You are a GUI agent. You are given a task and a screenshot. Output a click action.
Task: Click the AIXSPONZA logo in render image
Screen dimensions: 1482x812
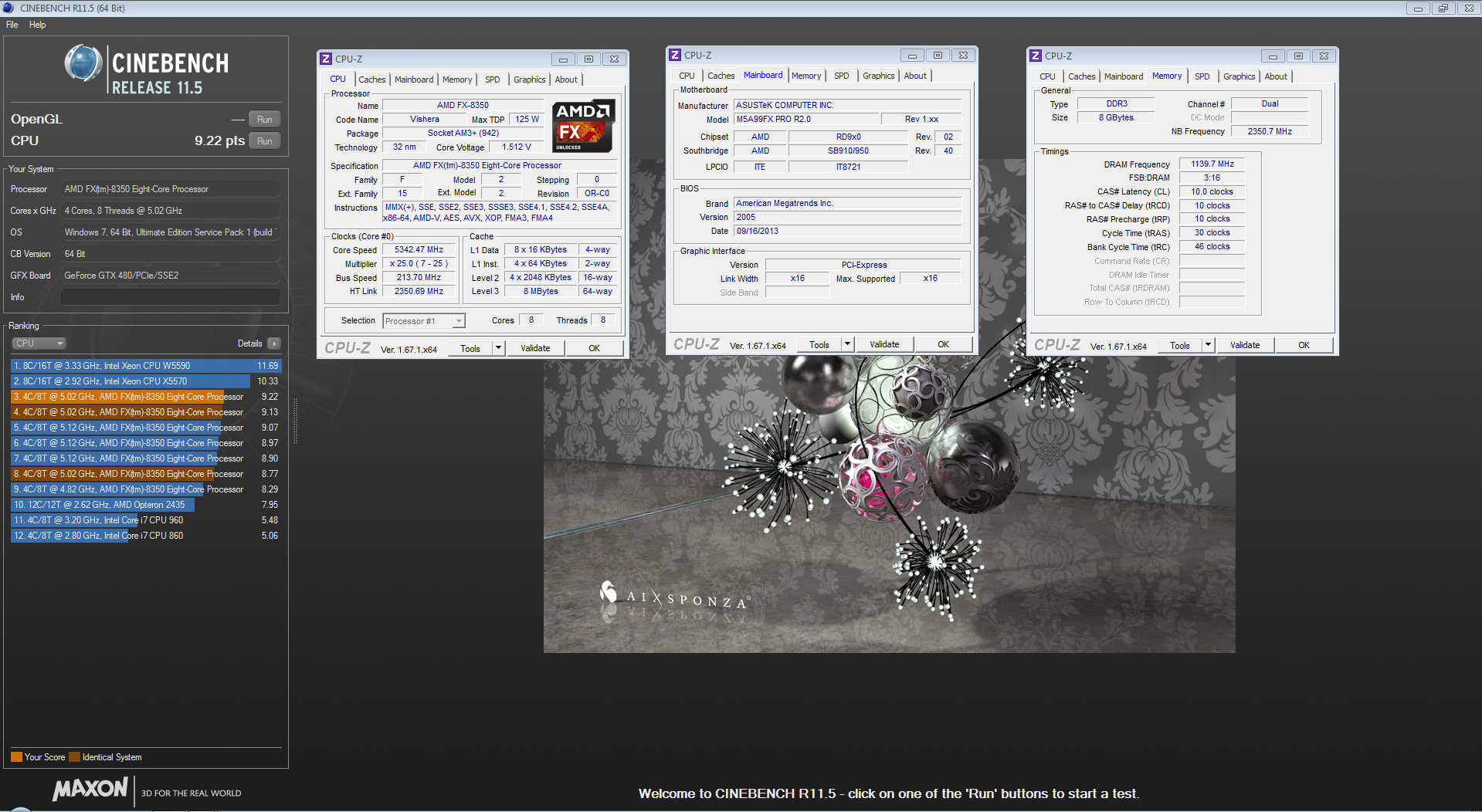point(674,596)
